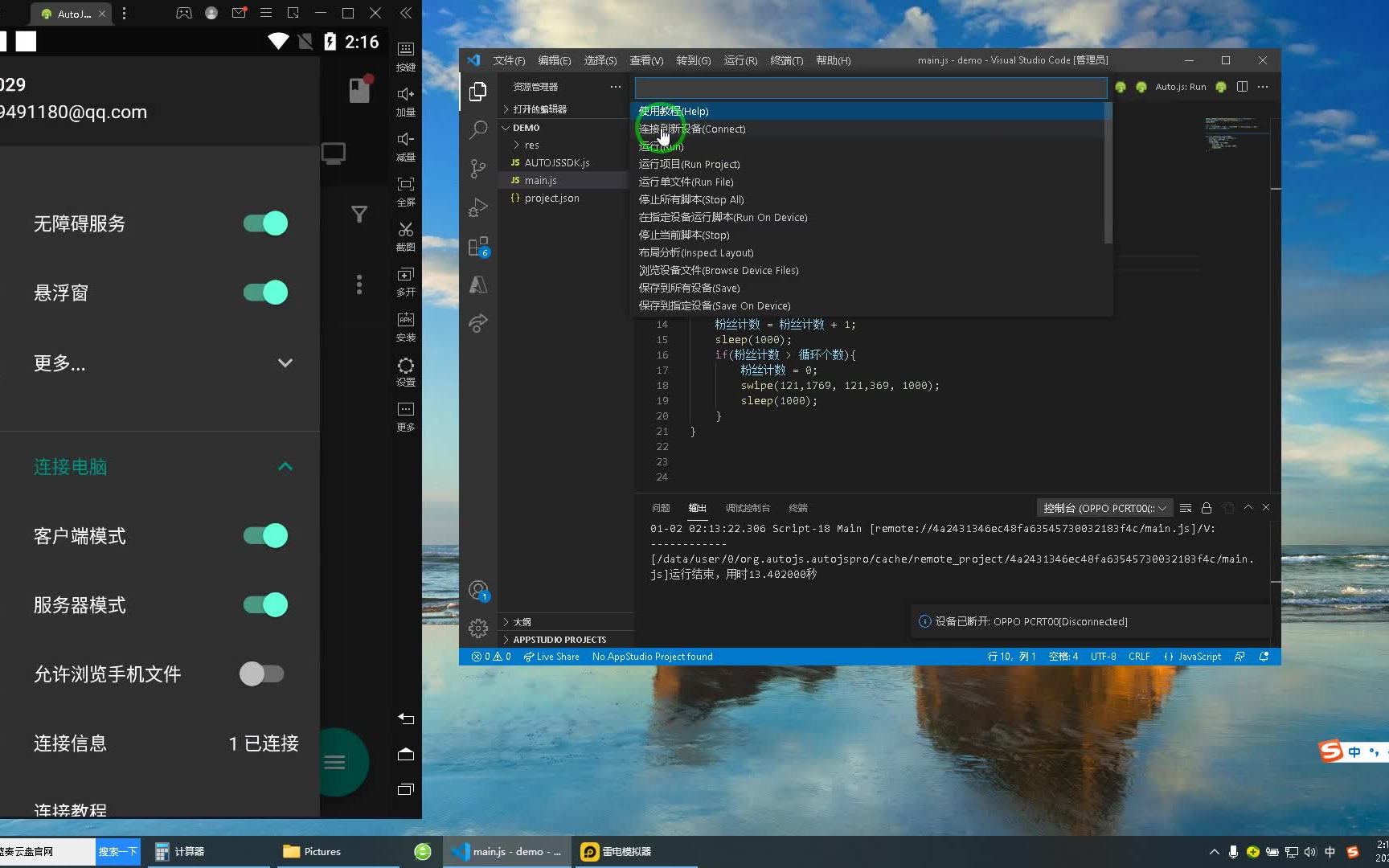Screen dimensions: 1389x868
Task: Take an emulator screenshot (截图)
Action: 406,236
